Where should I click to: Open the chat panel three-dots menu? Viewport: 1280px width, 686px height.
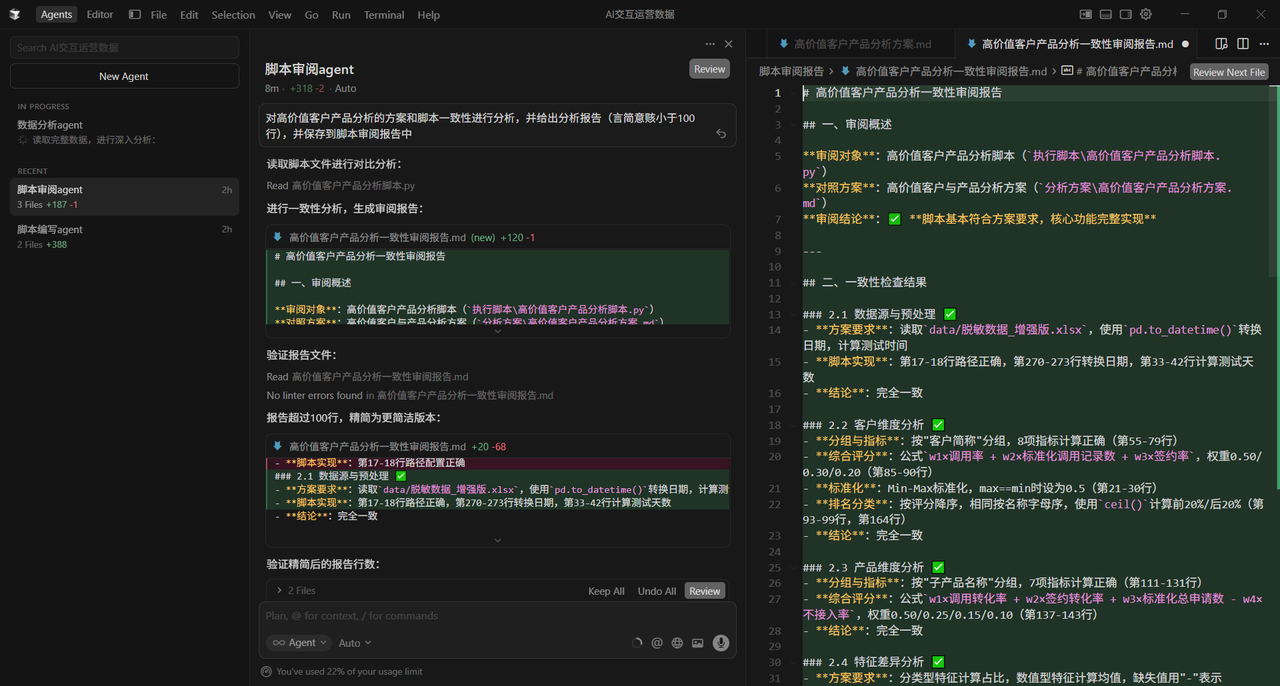tap(710, 44)
